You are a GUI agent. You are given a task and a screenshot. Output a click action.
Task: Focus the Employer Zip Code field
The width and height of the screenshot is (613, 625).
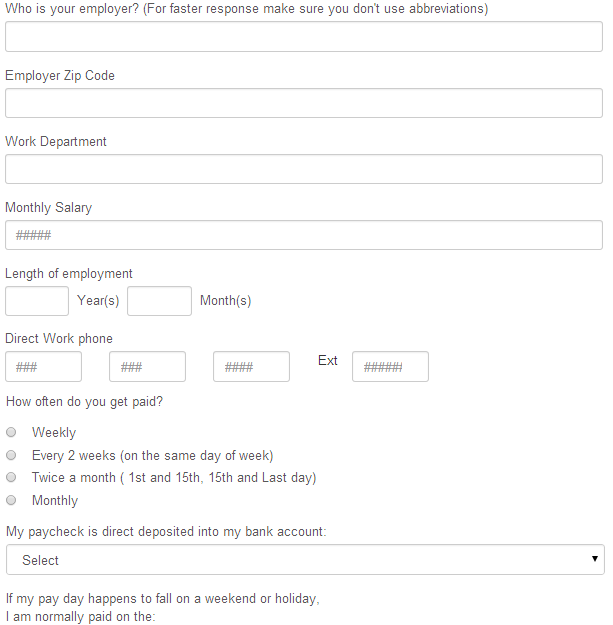[x=304, y=103]
